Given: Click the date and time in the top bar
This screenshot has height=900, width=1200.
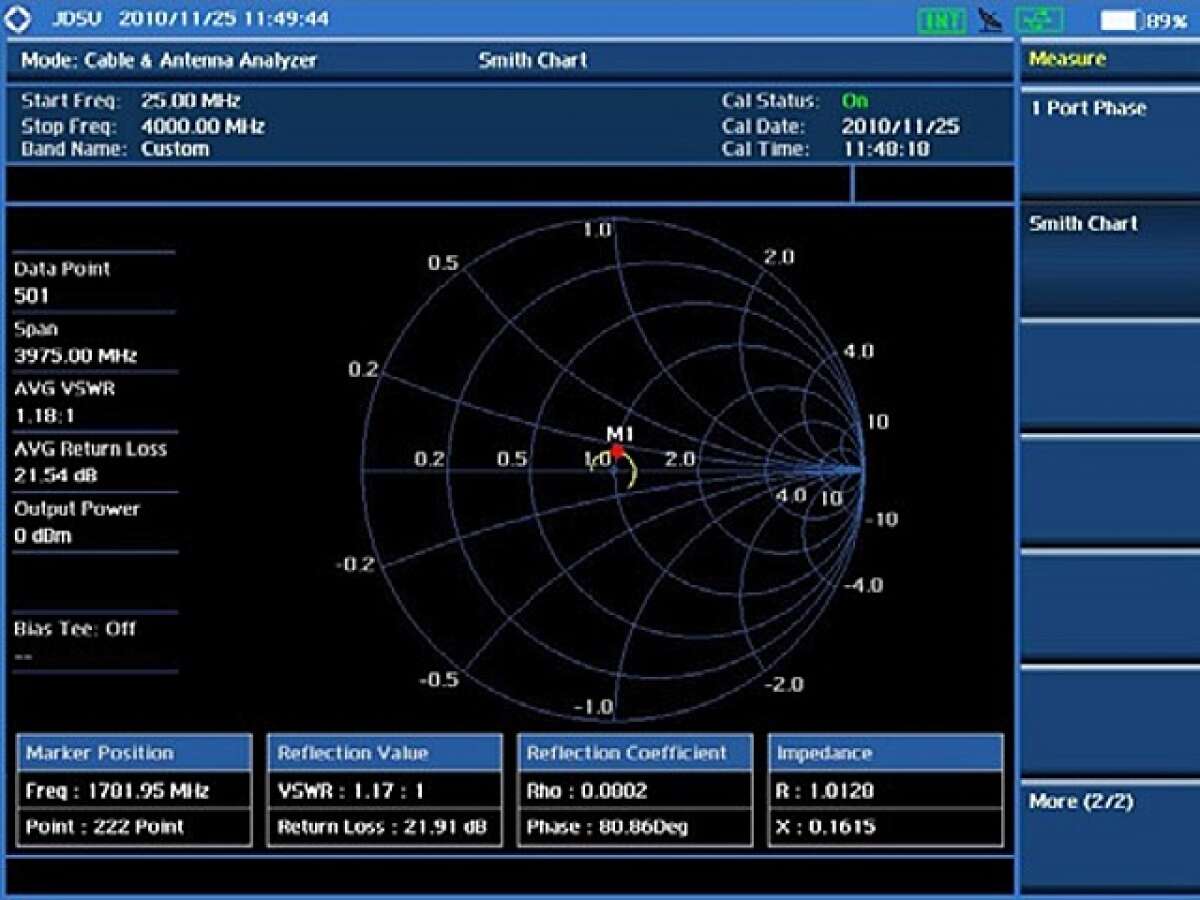Looking at the screenshot, I should coord(223,19).
